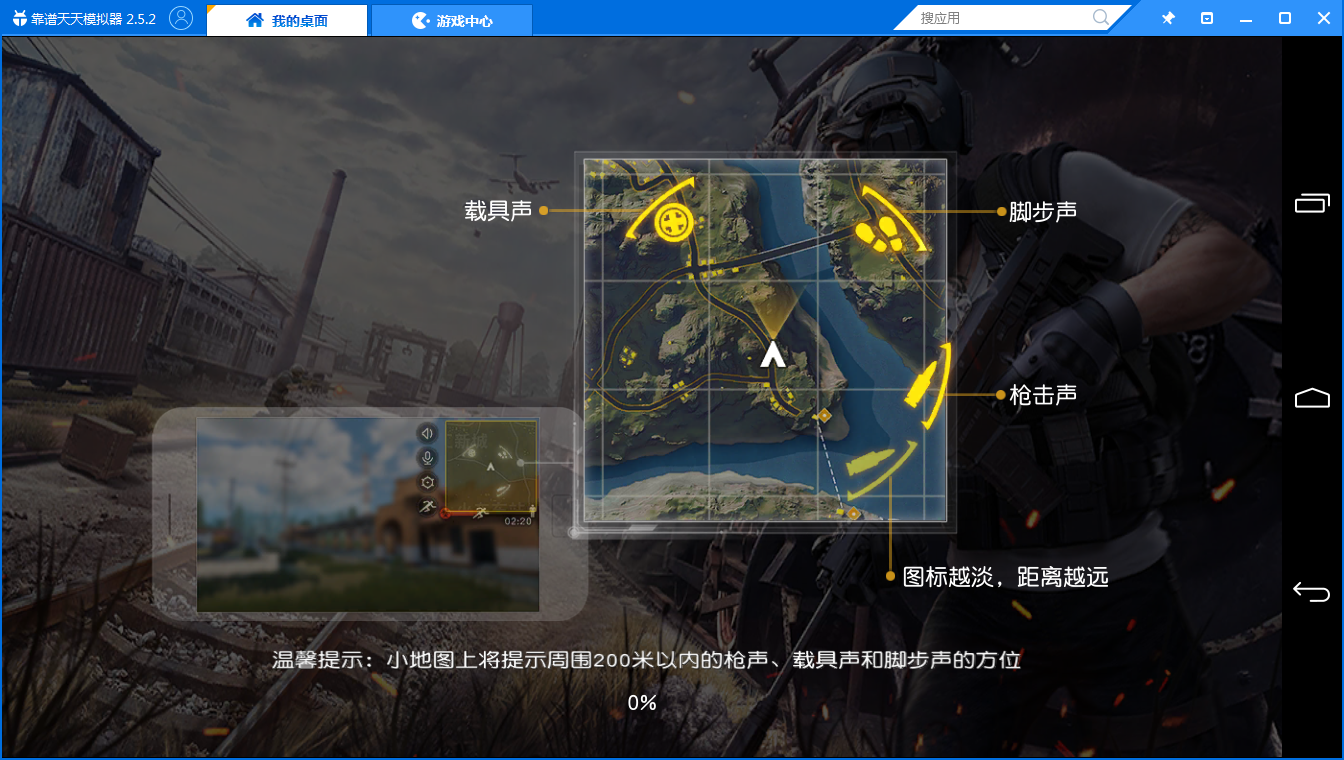Minimize the emulator window
Image resolution: width=1344 pixels, height=760 pixels.
pyautogui.click(x=1246, y=18)
